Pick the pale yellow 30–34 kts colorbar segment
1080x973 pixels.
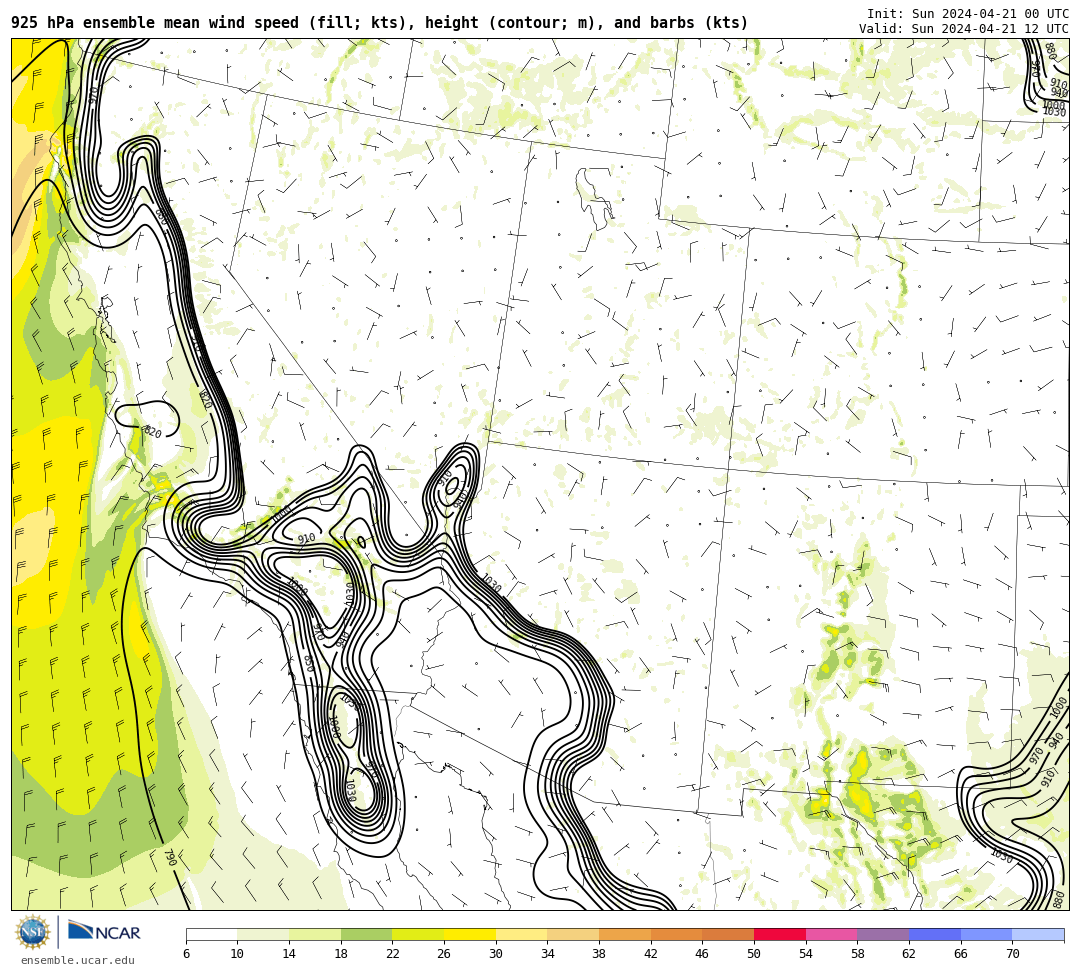(521, 934)
